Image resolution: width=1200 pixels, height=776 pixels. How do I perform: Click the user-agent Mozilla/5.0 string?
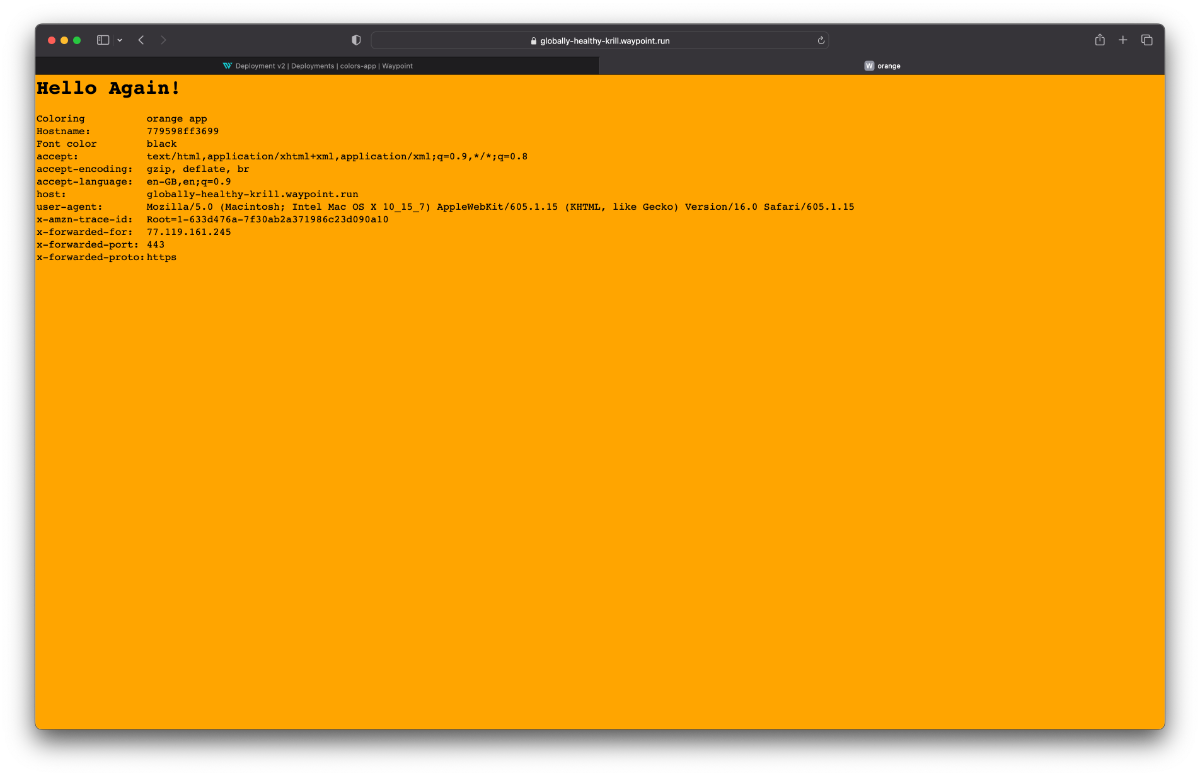pos(500,207)
